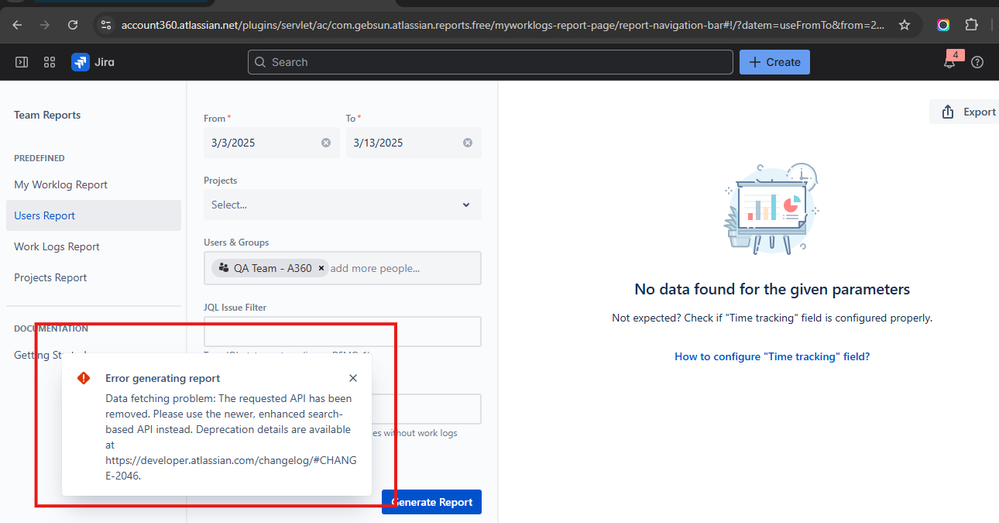Screen dimensions: 999x523
Task: Click the From date field 3/3/2025
Action: click(x=271, y=143)
